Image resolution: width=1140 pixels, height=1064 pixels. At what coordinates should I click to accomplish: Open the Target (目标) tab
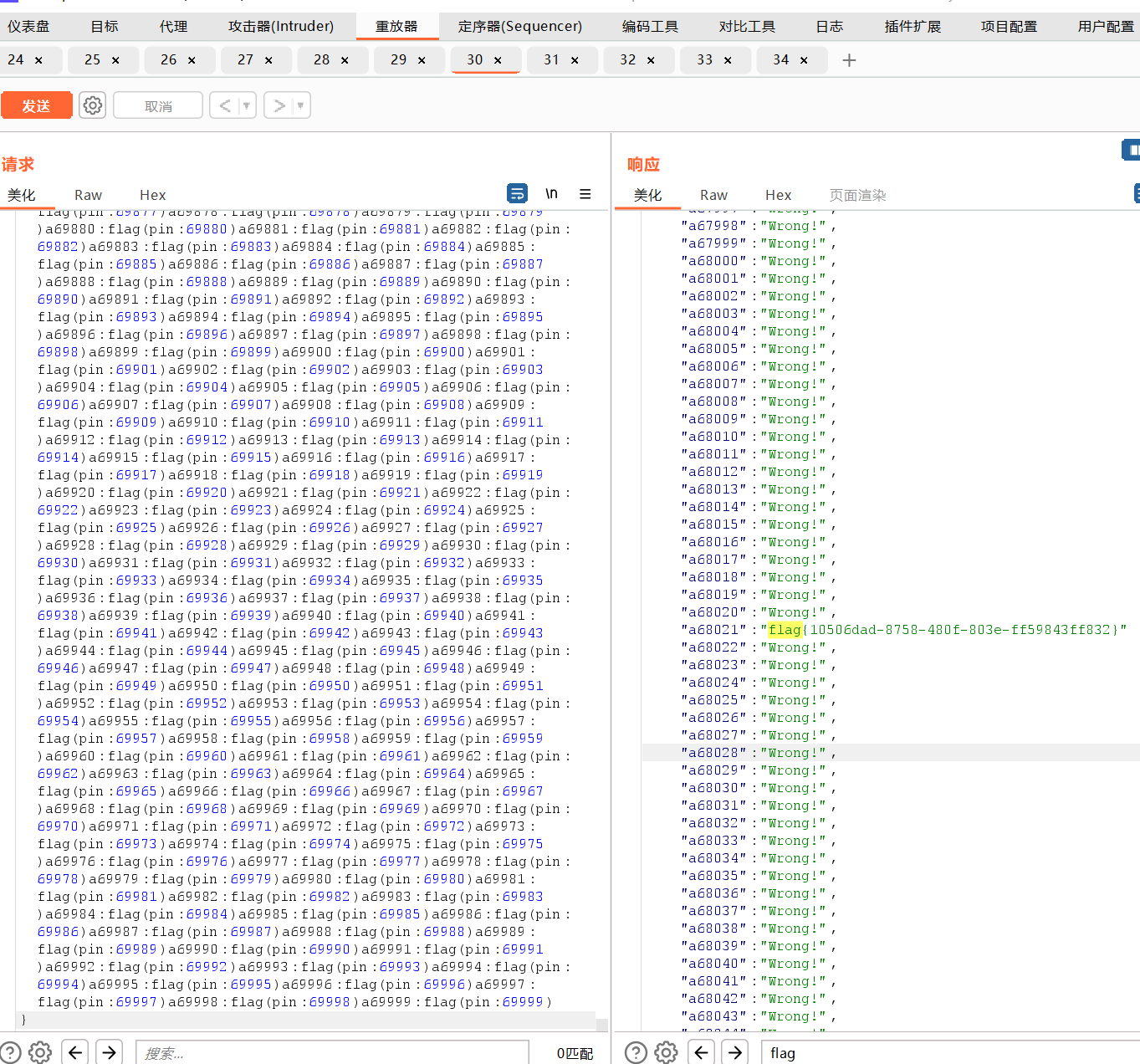pos(105,27)
